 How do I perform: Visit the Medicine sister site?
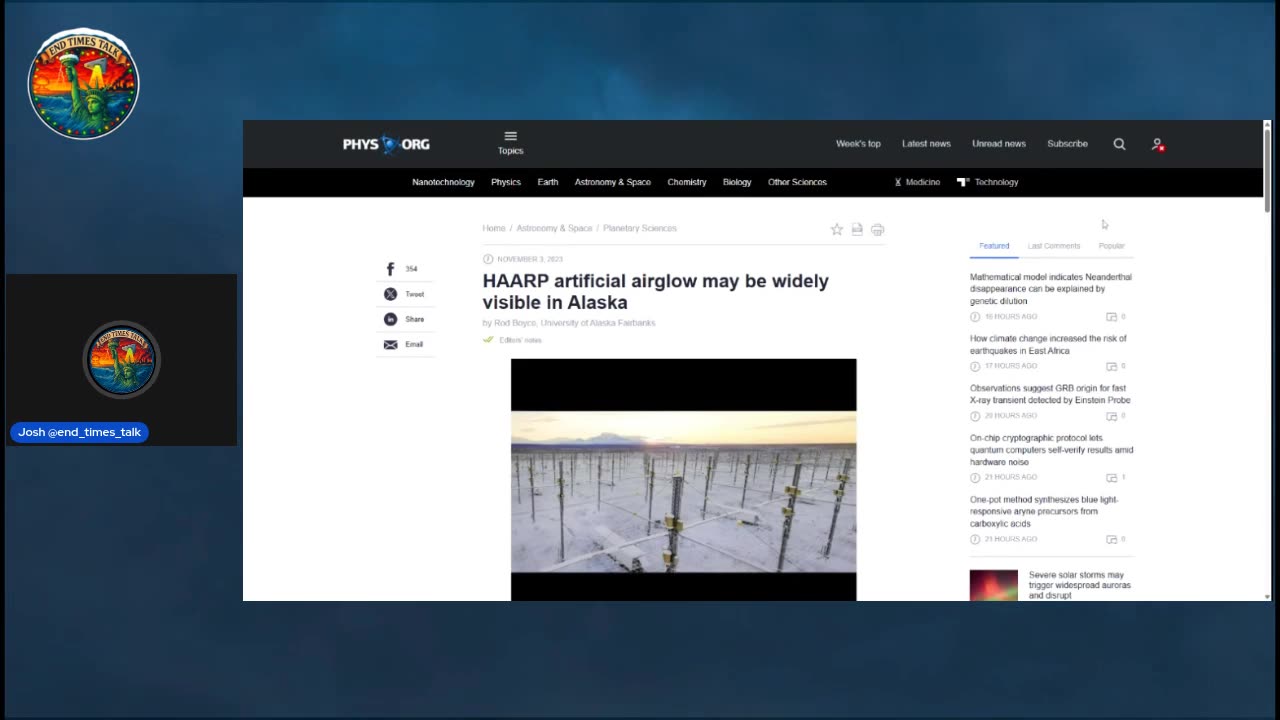click(917, 182)
